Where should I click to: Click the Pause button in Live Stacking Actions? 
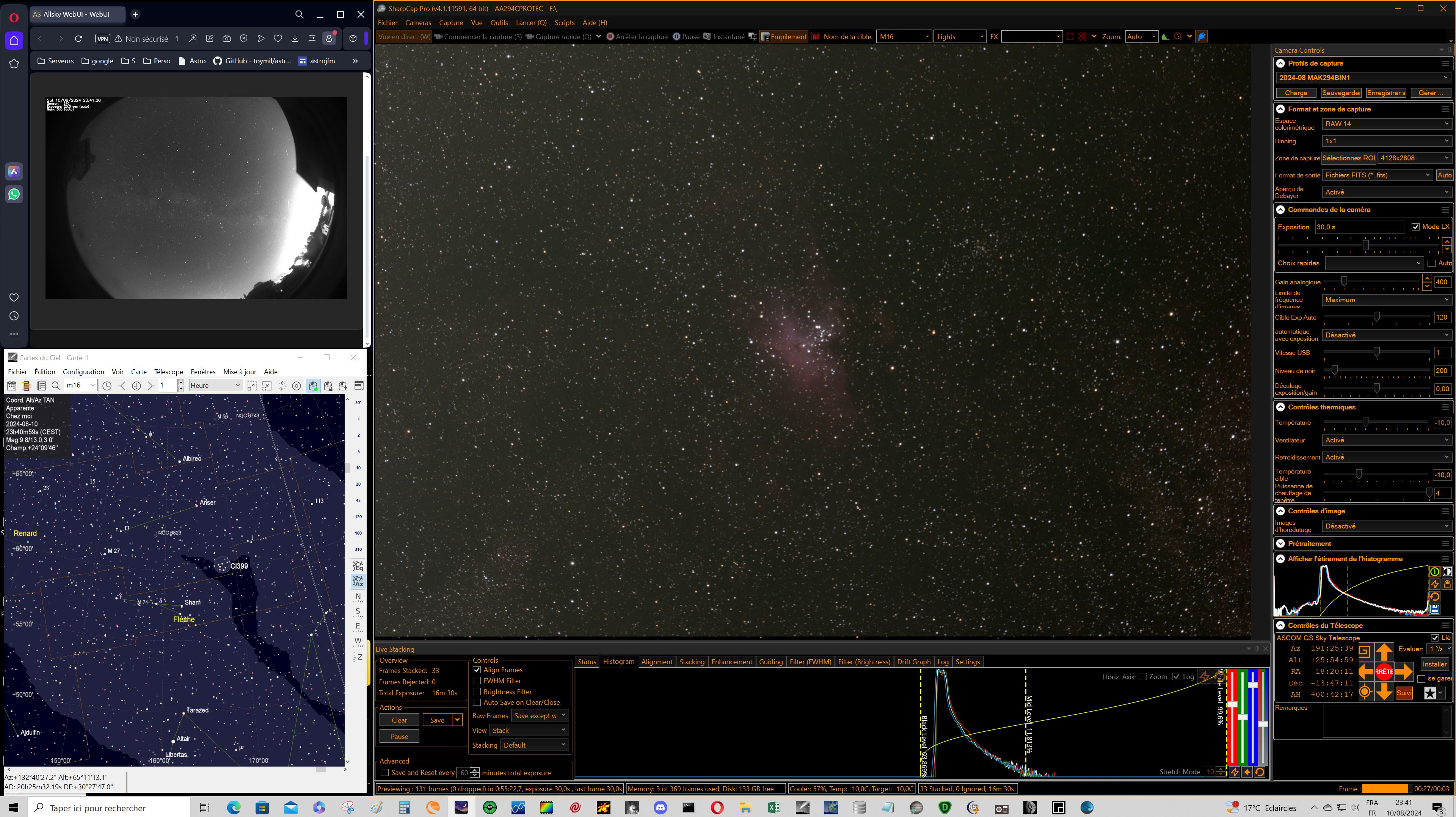coord(399,736)
